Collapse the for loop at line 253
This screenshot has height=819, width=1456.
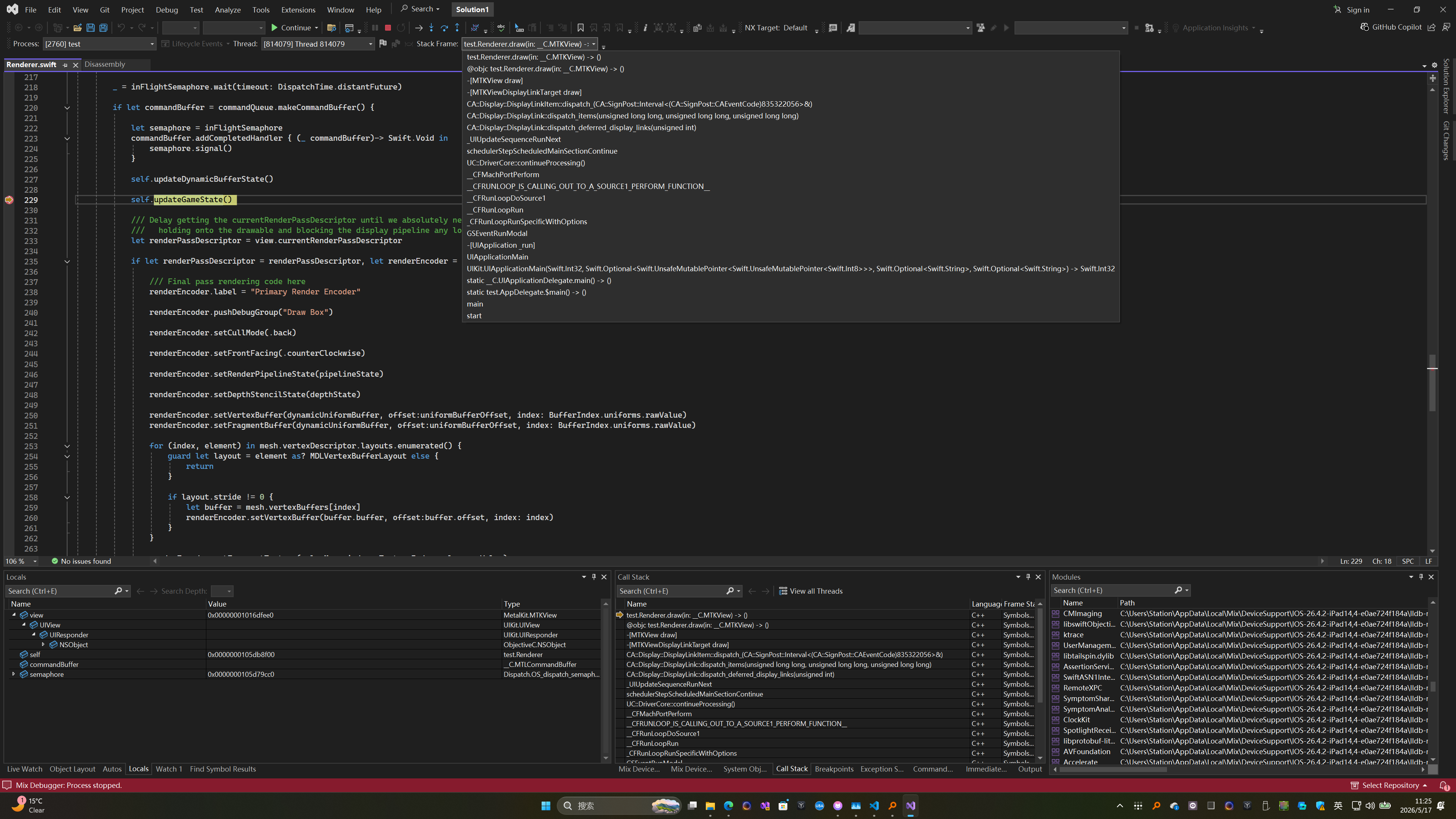[x=67, y=446]
